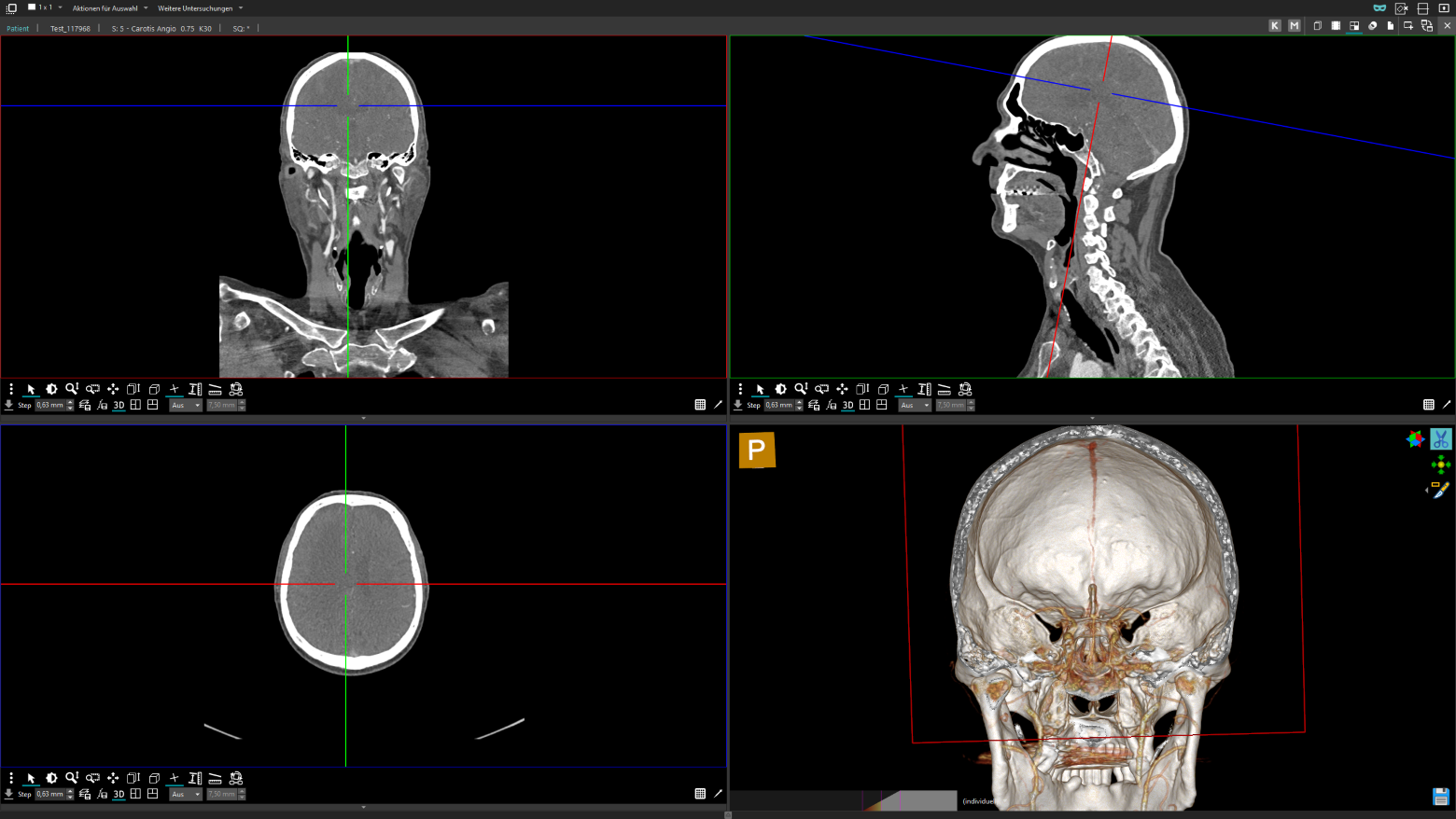Select the zoom magnifier tool in axial view
This screenshot has width=1456, height=819.
[x=72, y=778]
